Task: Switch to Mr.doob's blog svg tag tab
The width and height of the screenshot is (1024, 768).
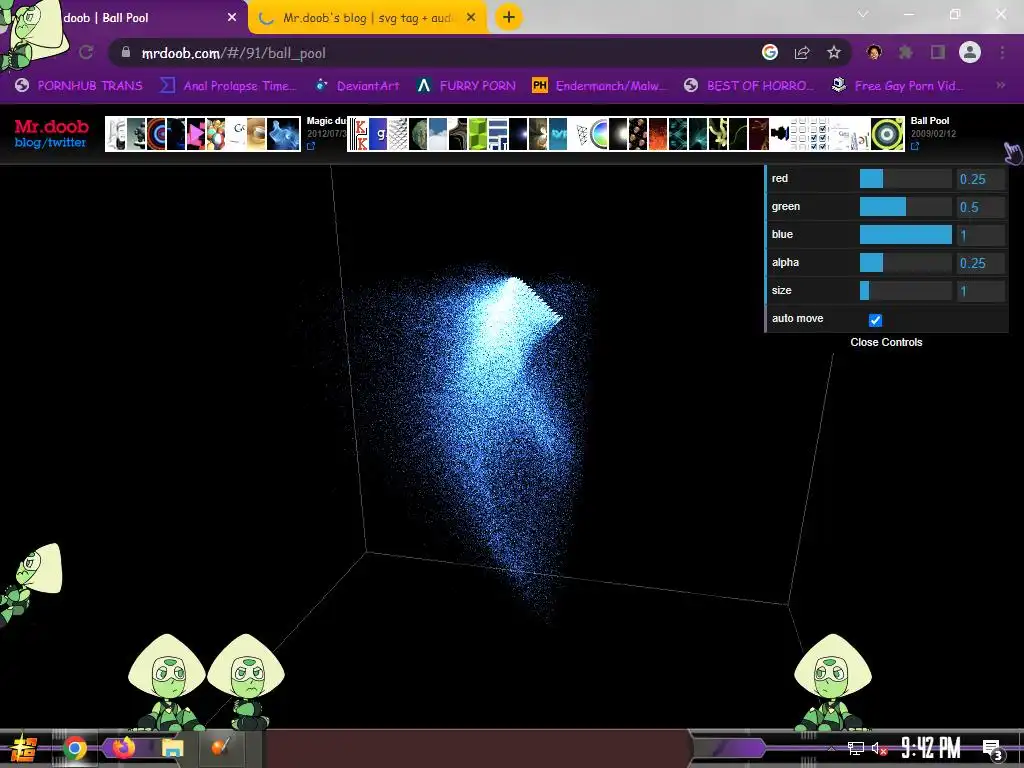Action: tap(367, 18)
